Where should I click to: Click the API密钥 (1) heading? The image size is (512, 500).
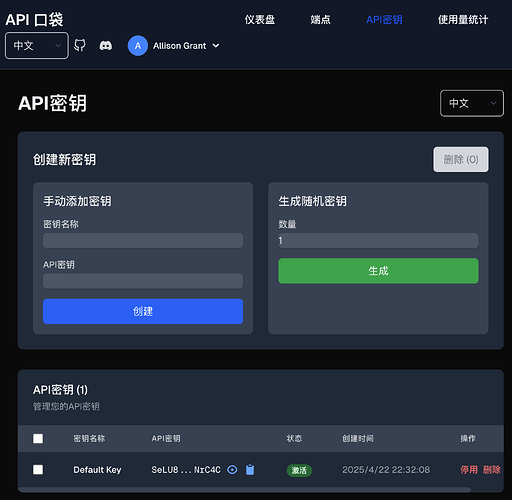point(60,390)
